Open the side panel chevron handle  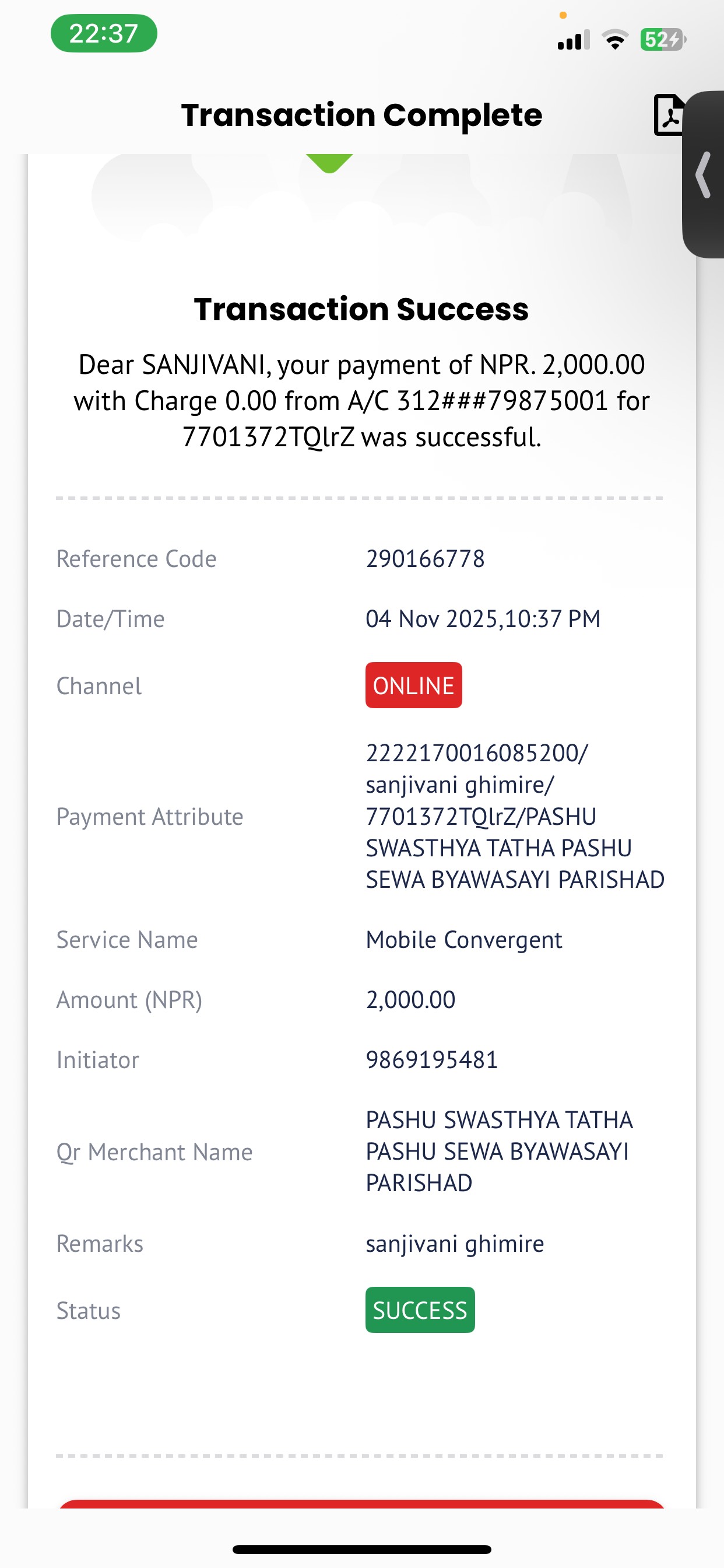[704, 174]
